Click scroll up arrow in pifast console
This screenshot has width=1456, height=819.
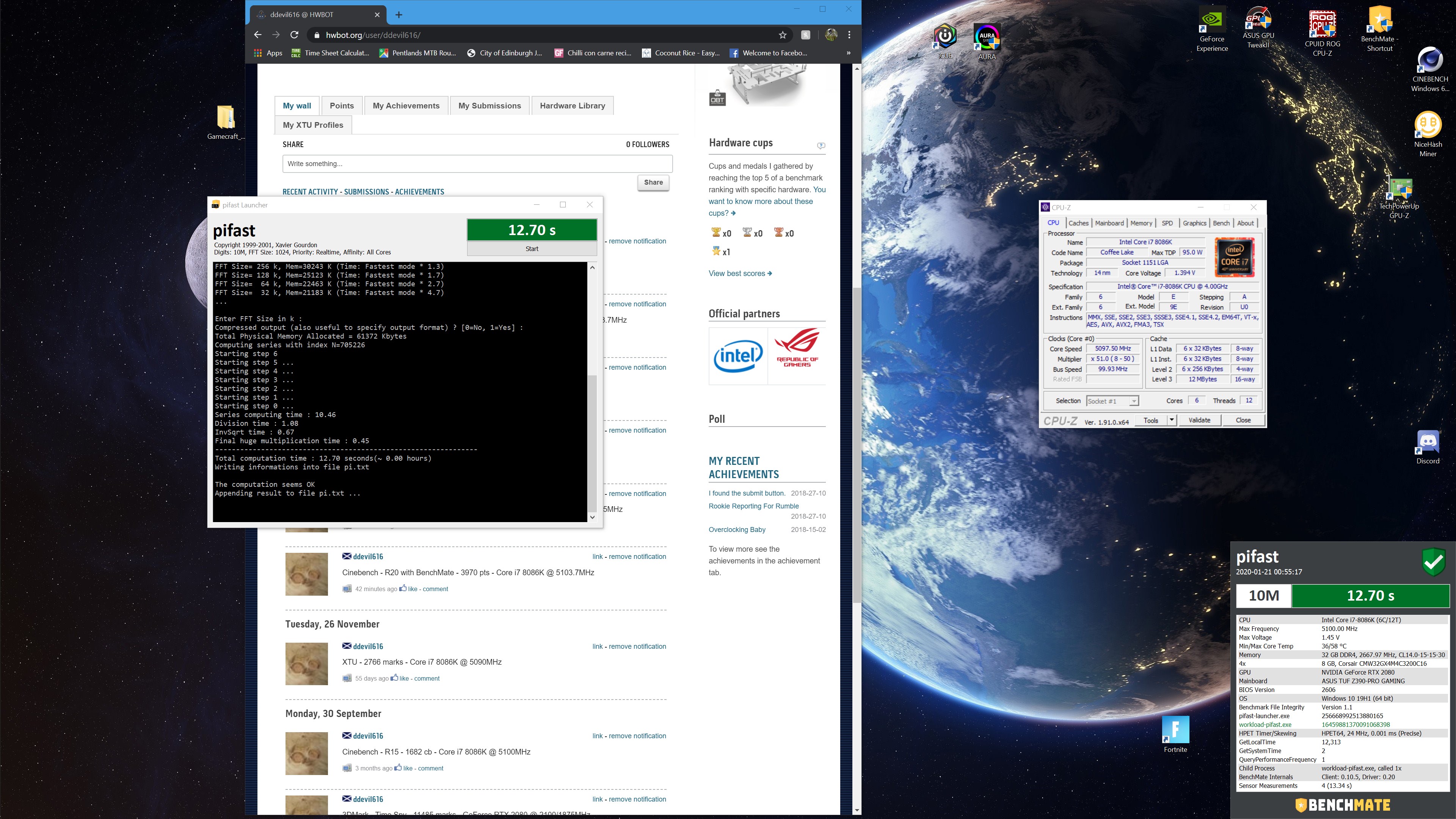pos(592,267)
